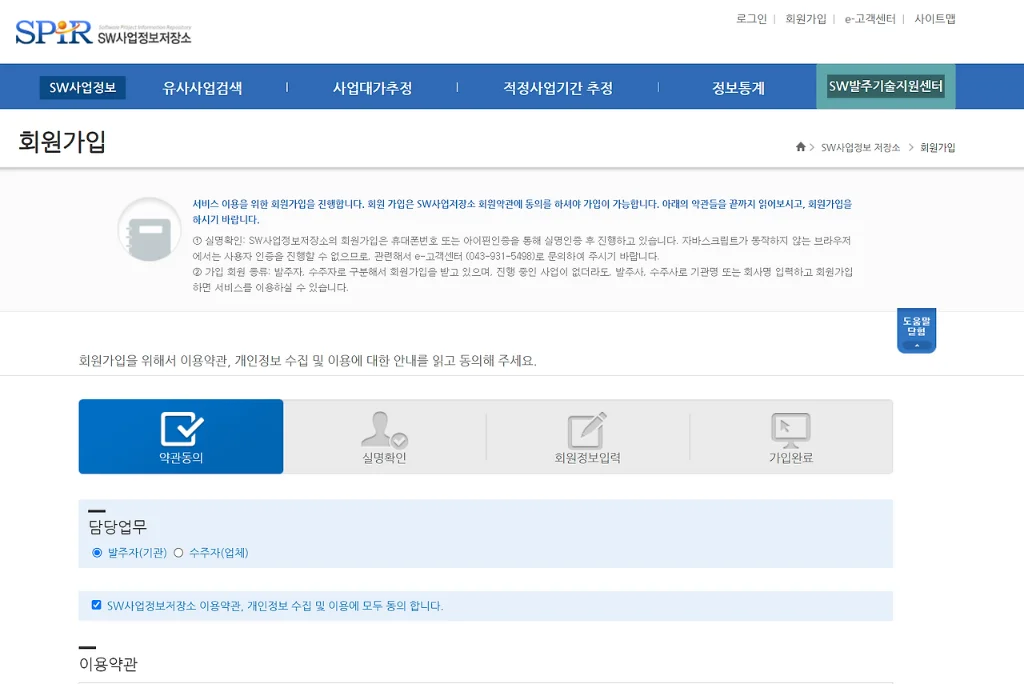The width and height of the screenshot is (1024, 684).
Task: Open the 정보통계 menu
Action: tap(738, 88)
